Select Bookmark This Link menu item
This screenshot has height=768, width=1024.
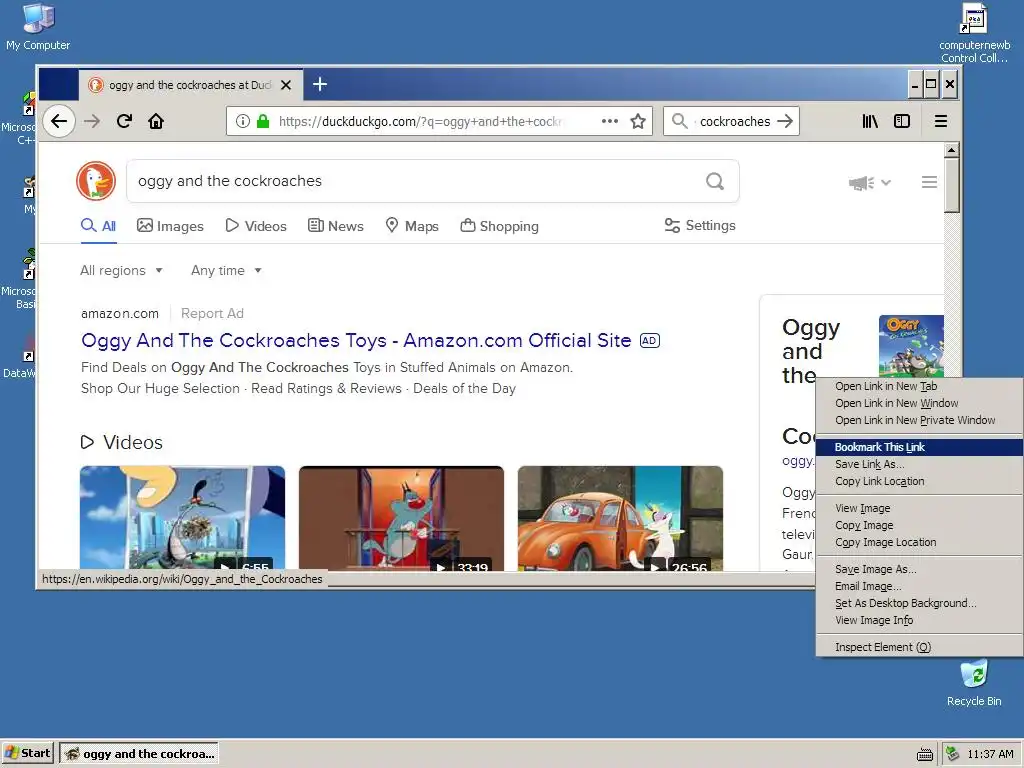click(x=919, y=447)
